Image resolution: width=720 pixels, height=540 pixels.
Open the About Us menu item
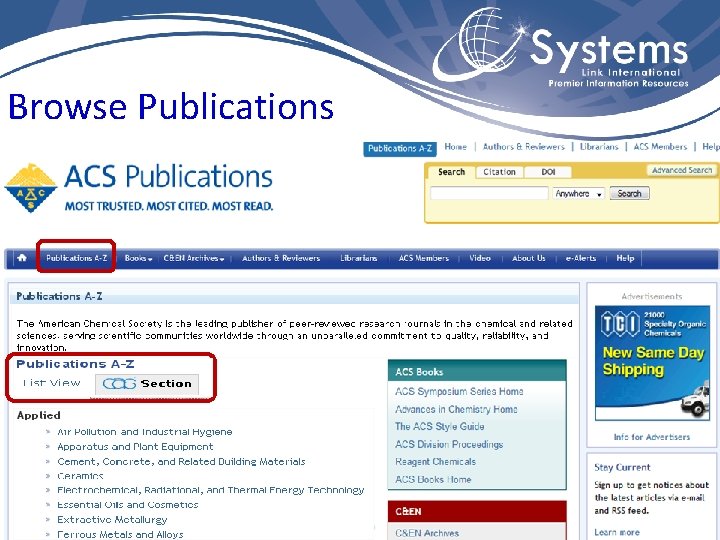point(529,258)
